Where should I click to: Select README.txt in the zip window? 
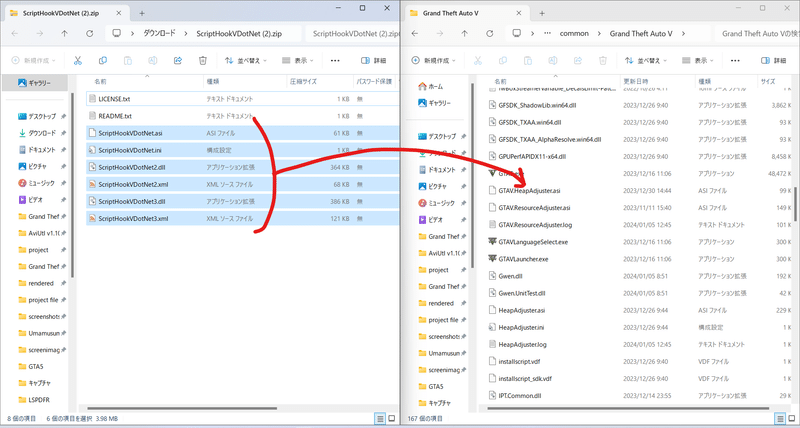242,116
